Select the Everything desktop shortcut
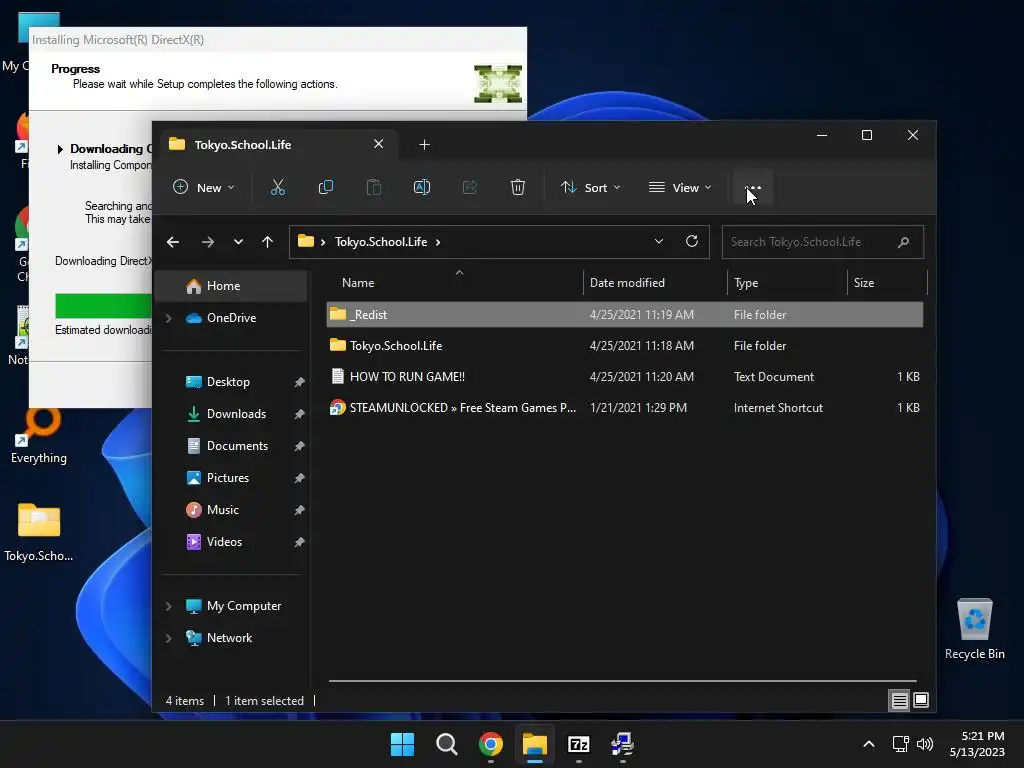 [39, 436]
